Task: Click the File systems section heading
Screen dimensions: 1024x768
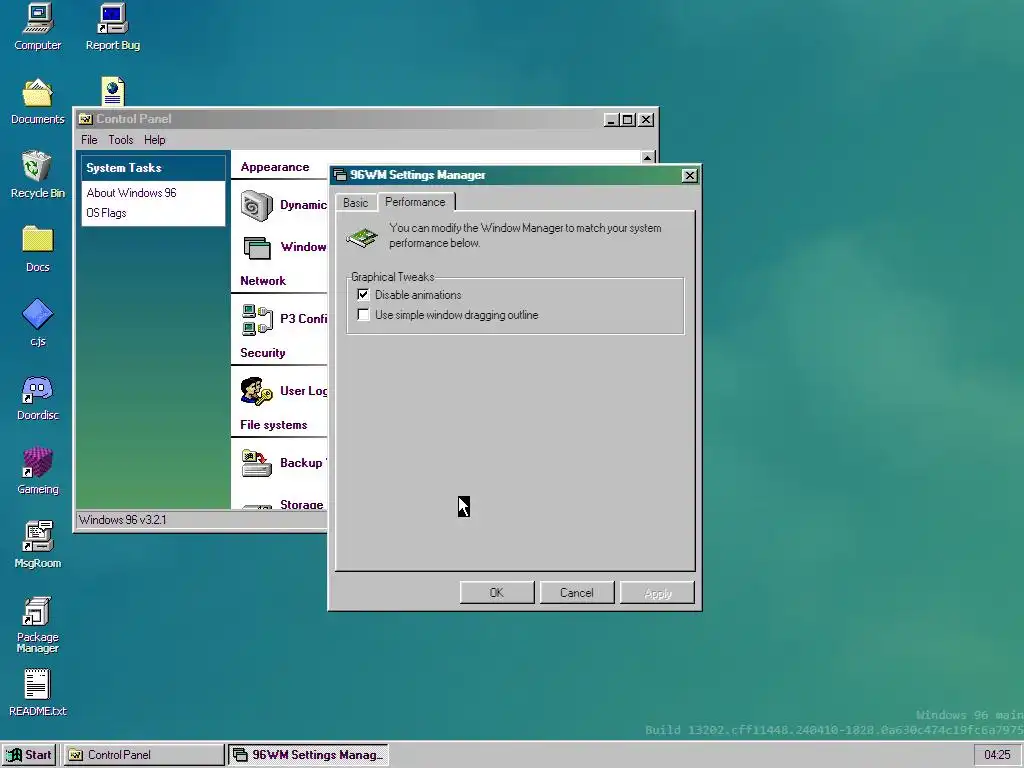Action: [274, 425]
